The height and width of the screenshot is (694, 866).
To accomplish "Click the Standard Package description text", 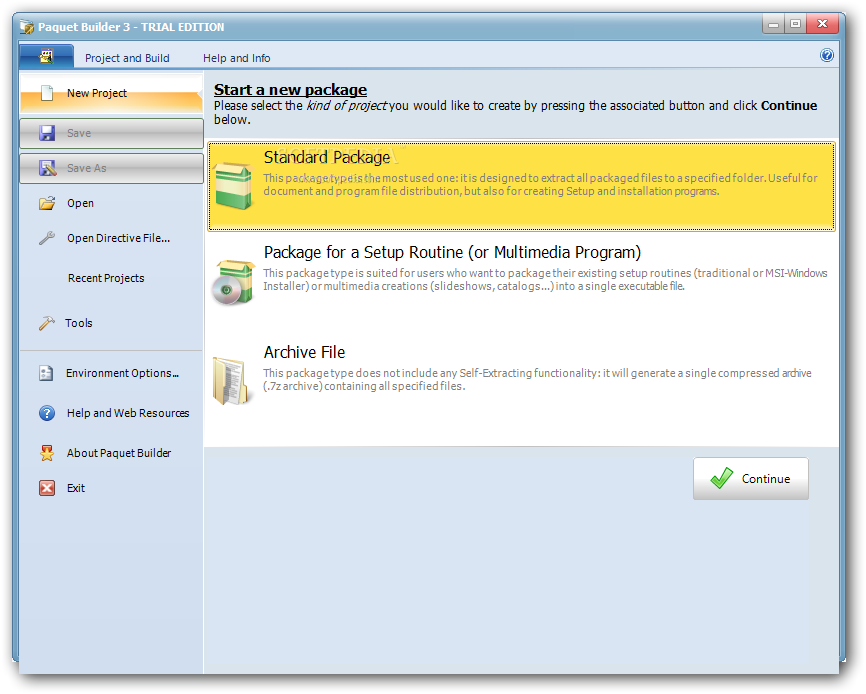I will [x=540, y=184].
